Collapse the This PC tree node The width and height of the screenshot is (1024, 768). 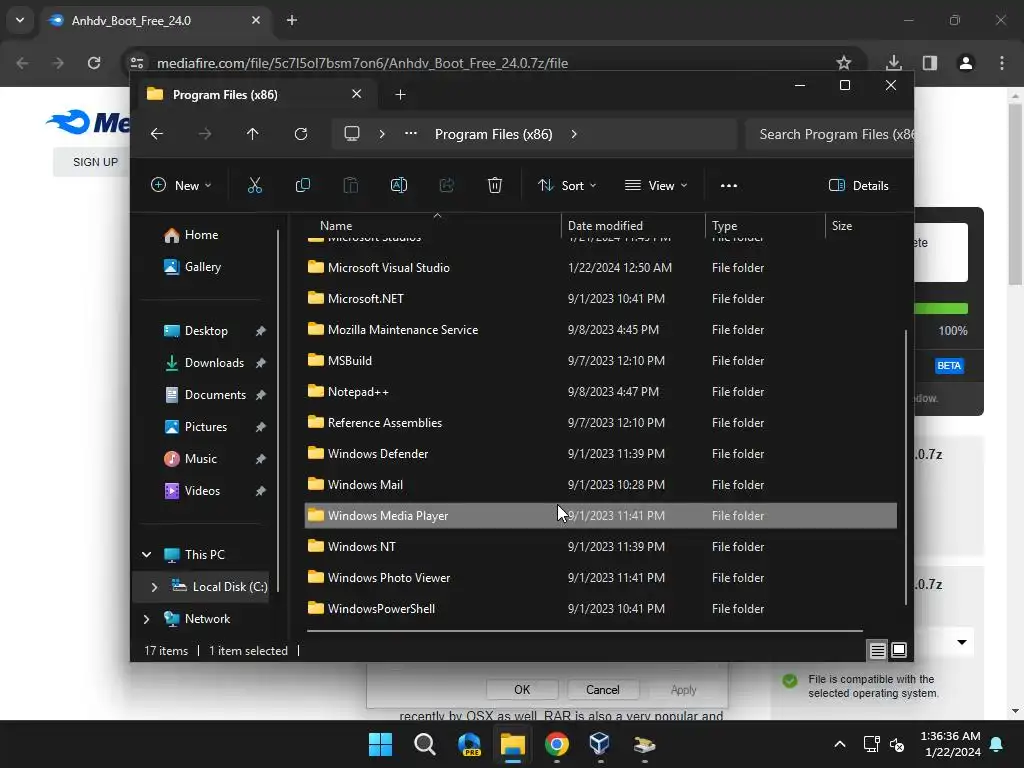147,554
